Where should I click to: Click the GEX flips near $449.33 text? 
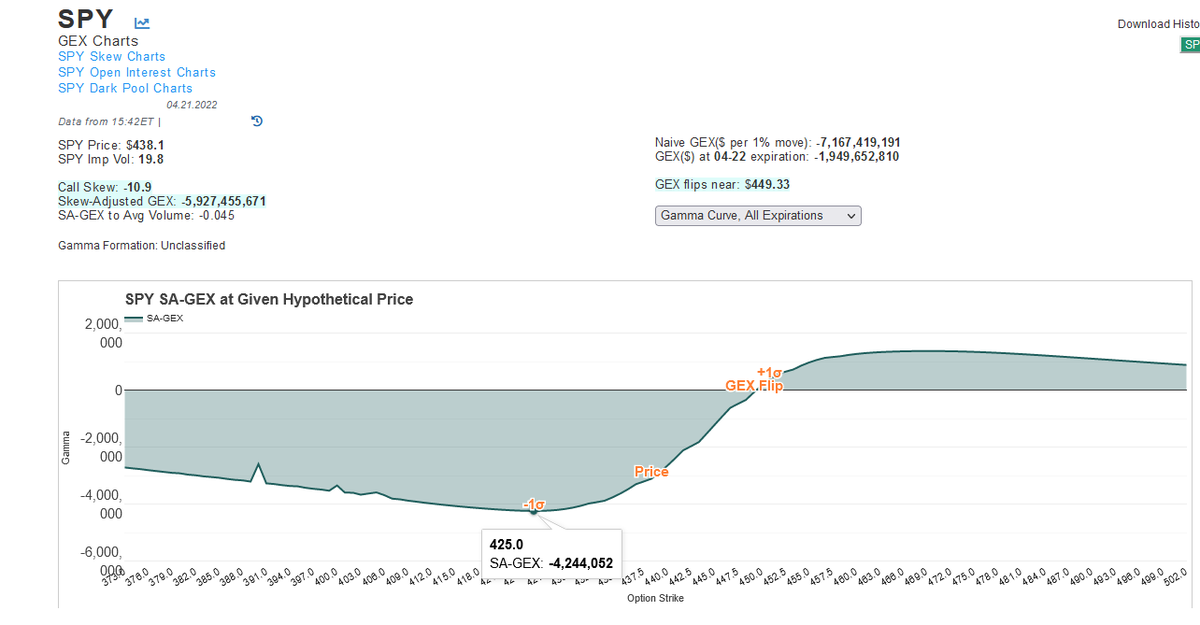coord(720,185)
